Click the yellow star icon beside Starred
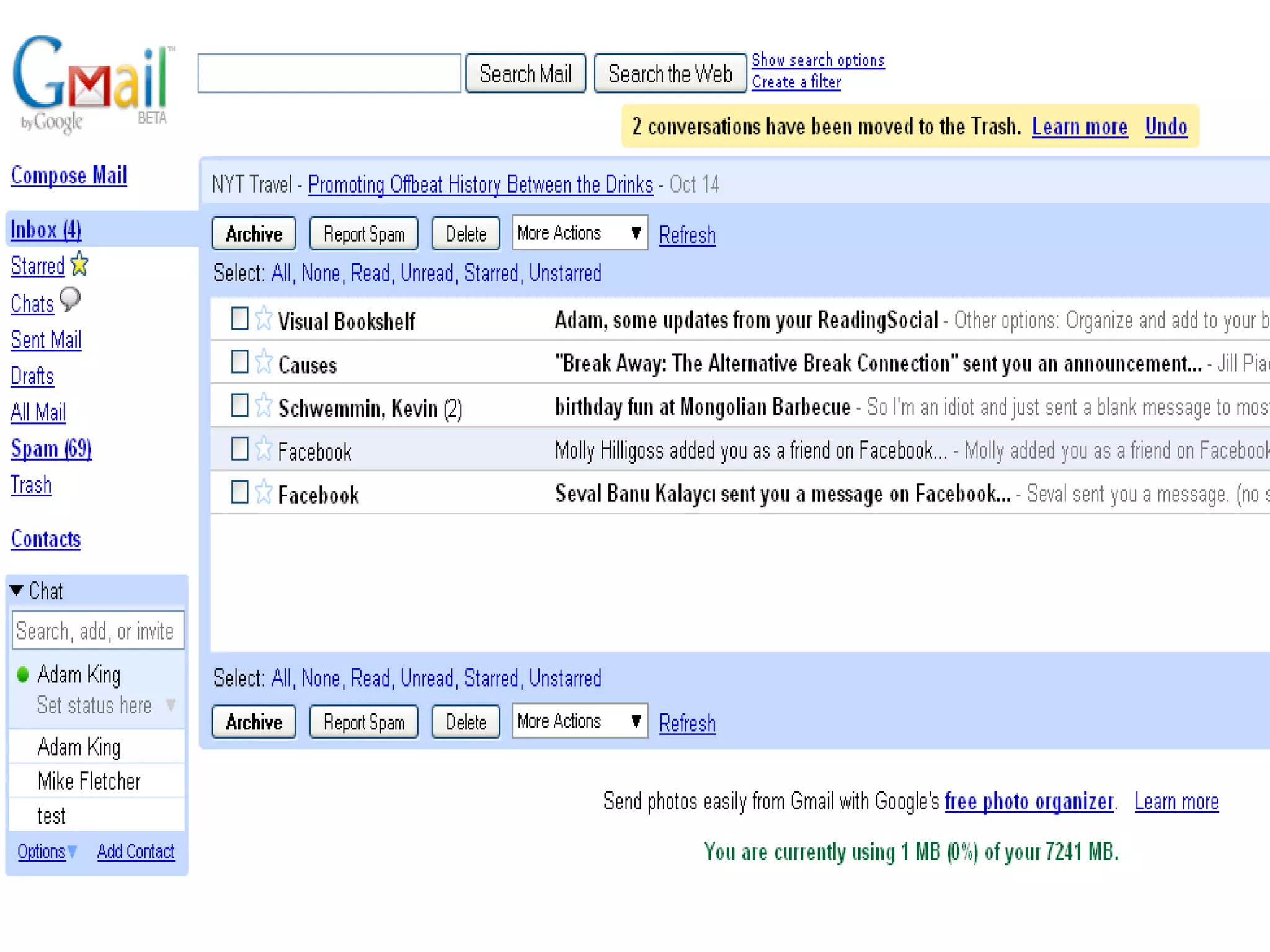Viewport: 1270px width, 952px height. click(x=79, y=265)
